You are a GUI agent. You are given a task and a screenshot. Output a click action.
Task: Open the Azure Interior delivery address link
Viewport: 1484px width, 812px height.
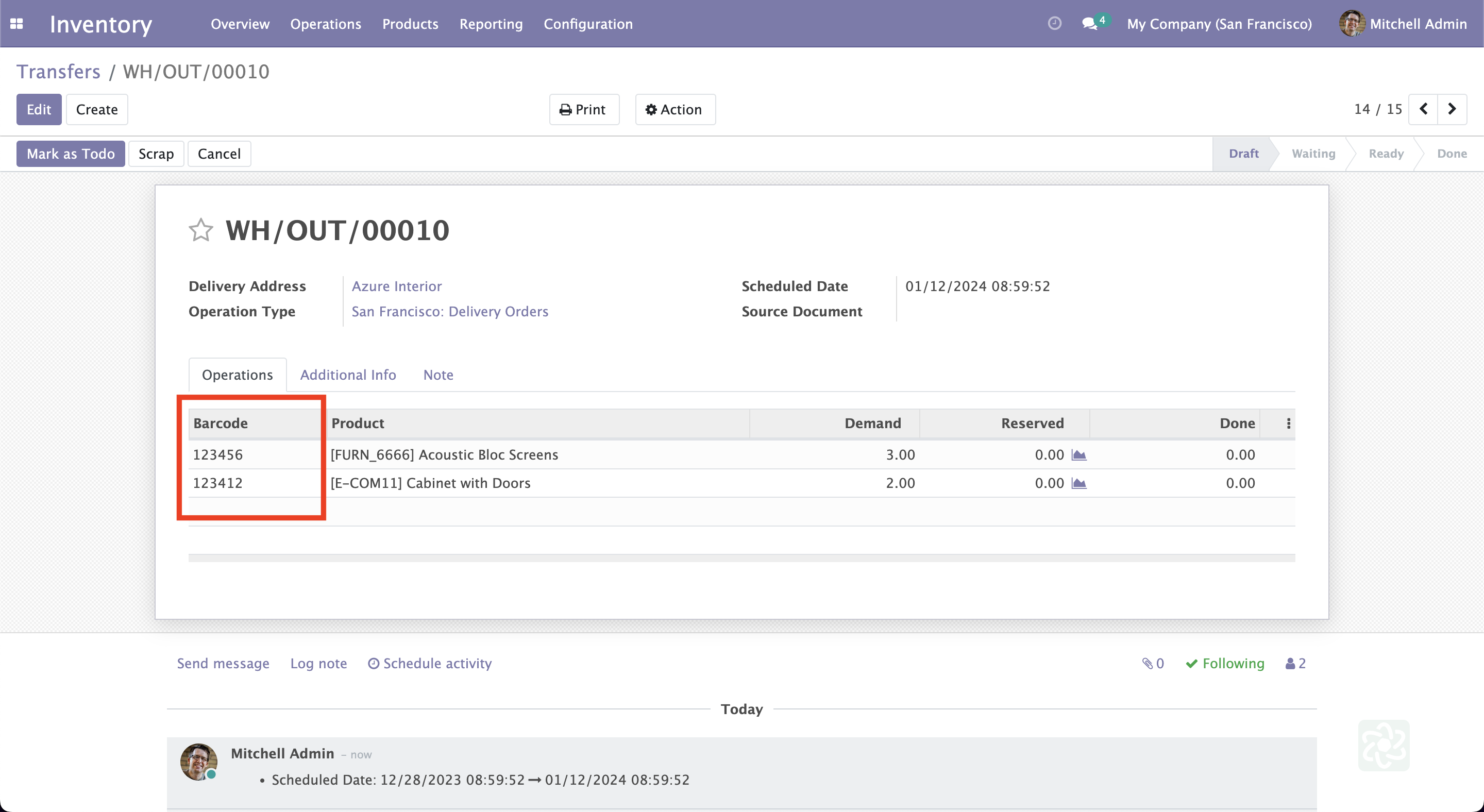click(396, 286)
